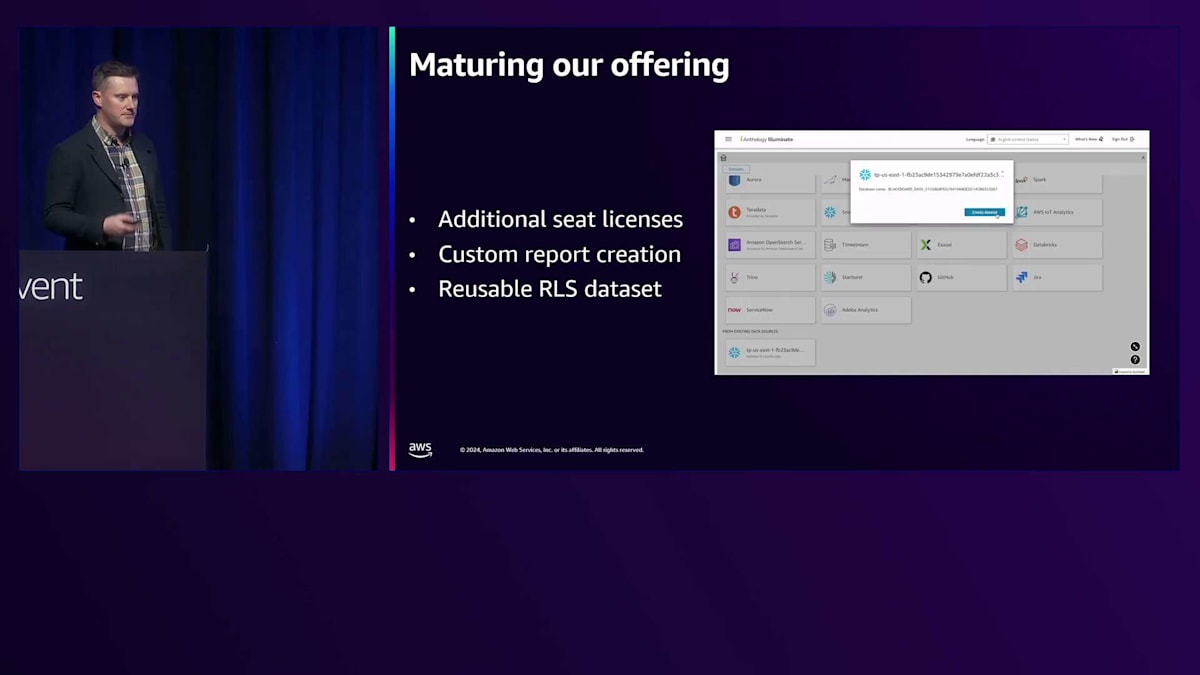The image size is (1200, 675).
Task: Click the 'FROM EXISTING DATA SOURCES' heading
Action: pyautogui.click(x=750, y=331)
